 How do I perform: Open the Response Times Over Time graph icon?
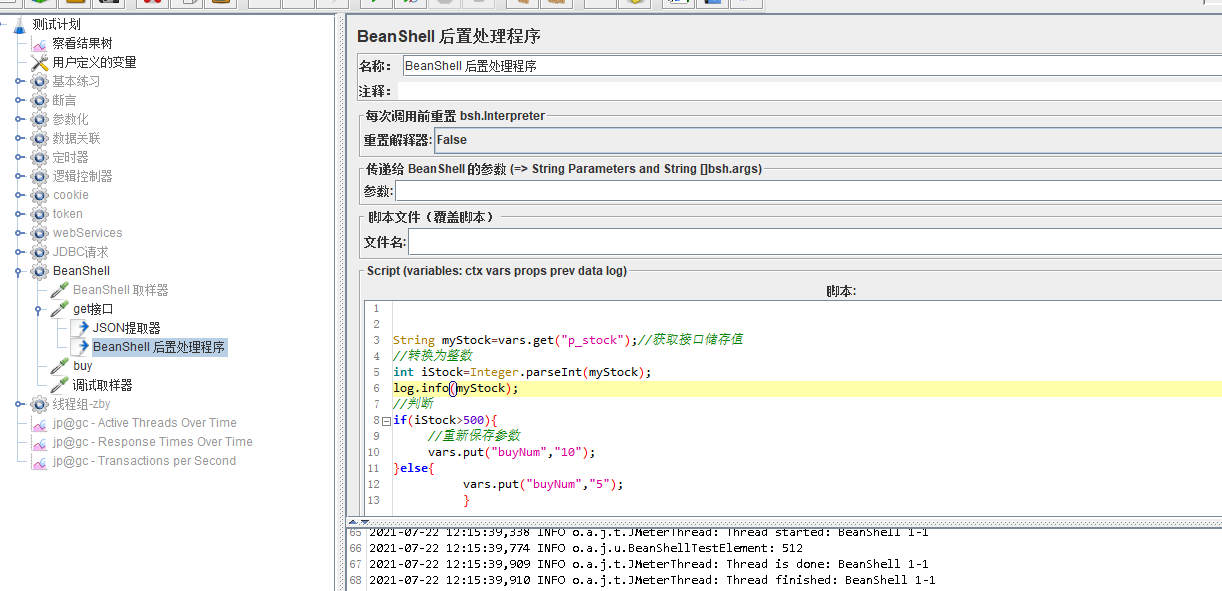coord(39,442)
